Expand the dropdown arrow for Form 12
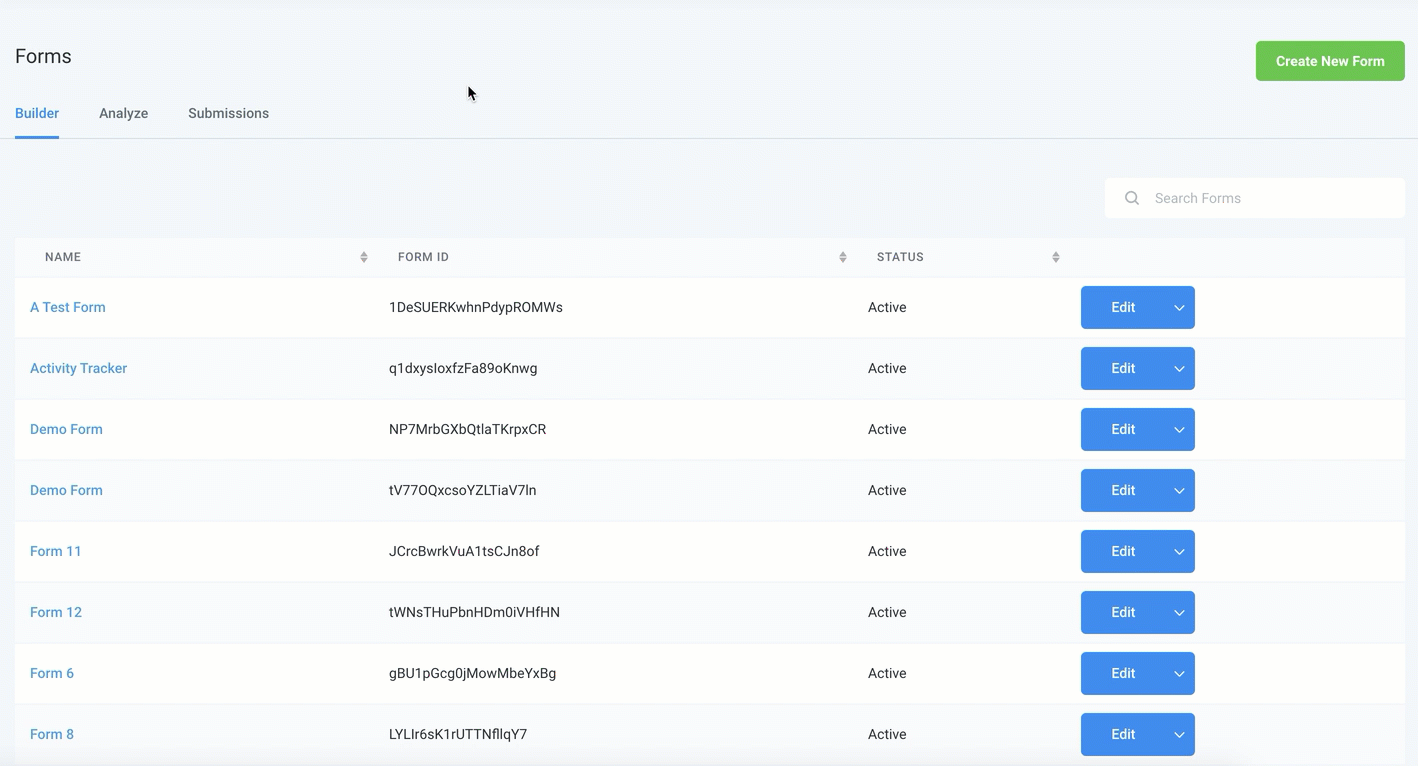 pos(1179,612)
